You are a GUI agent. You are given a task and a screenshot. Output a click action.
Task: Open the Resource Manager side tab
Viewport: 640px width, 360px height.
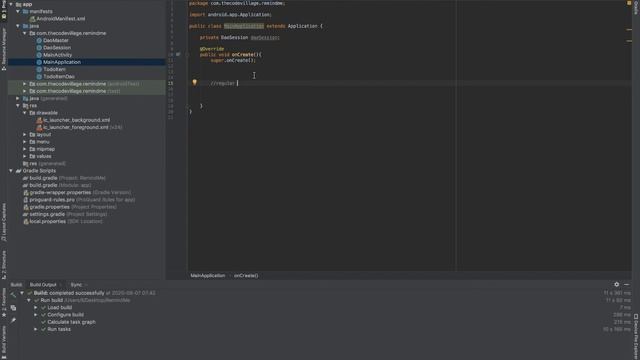(x=4, y=49)
